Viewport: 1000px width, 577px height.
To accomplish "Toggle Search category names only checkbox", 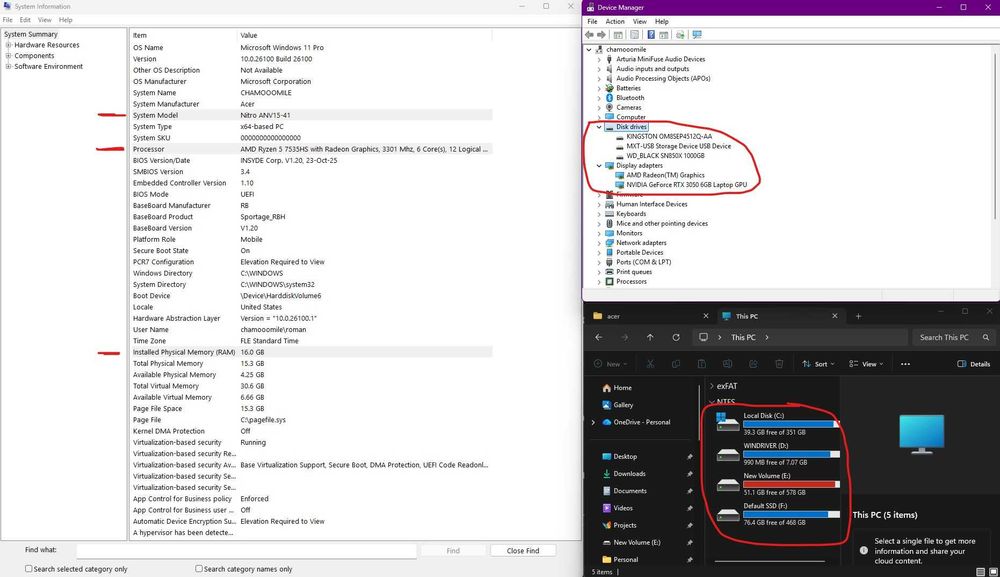I will [199, 569].
